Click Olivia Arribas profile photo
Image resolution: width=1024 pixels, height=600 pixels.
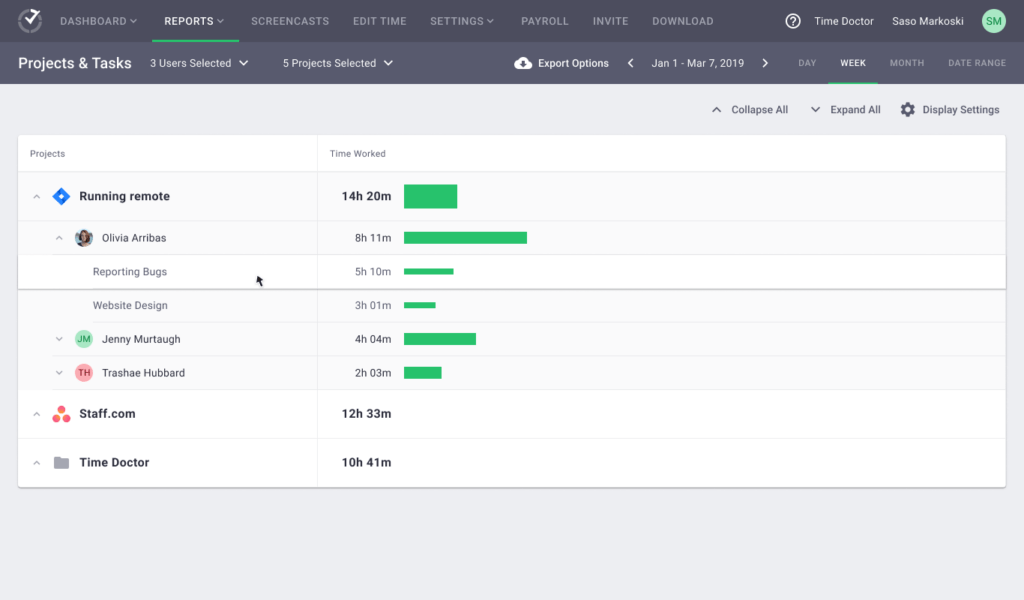[x=84, y=238]
